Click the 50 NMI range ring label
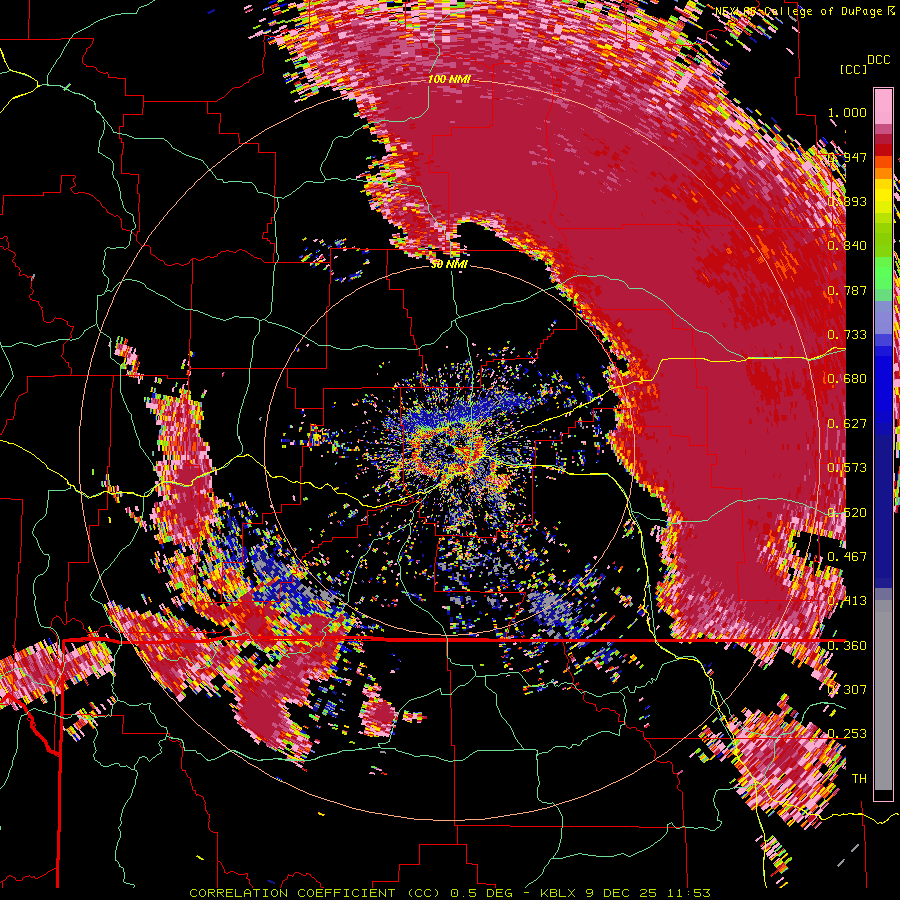Viewport: 900px width, 900px height. point(449,264)
